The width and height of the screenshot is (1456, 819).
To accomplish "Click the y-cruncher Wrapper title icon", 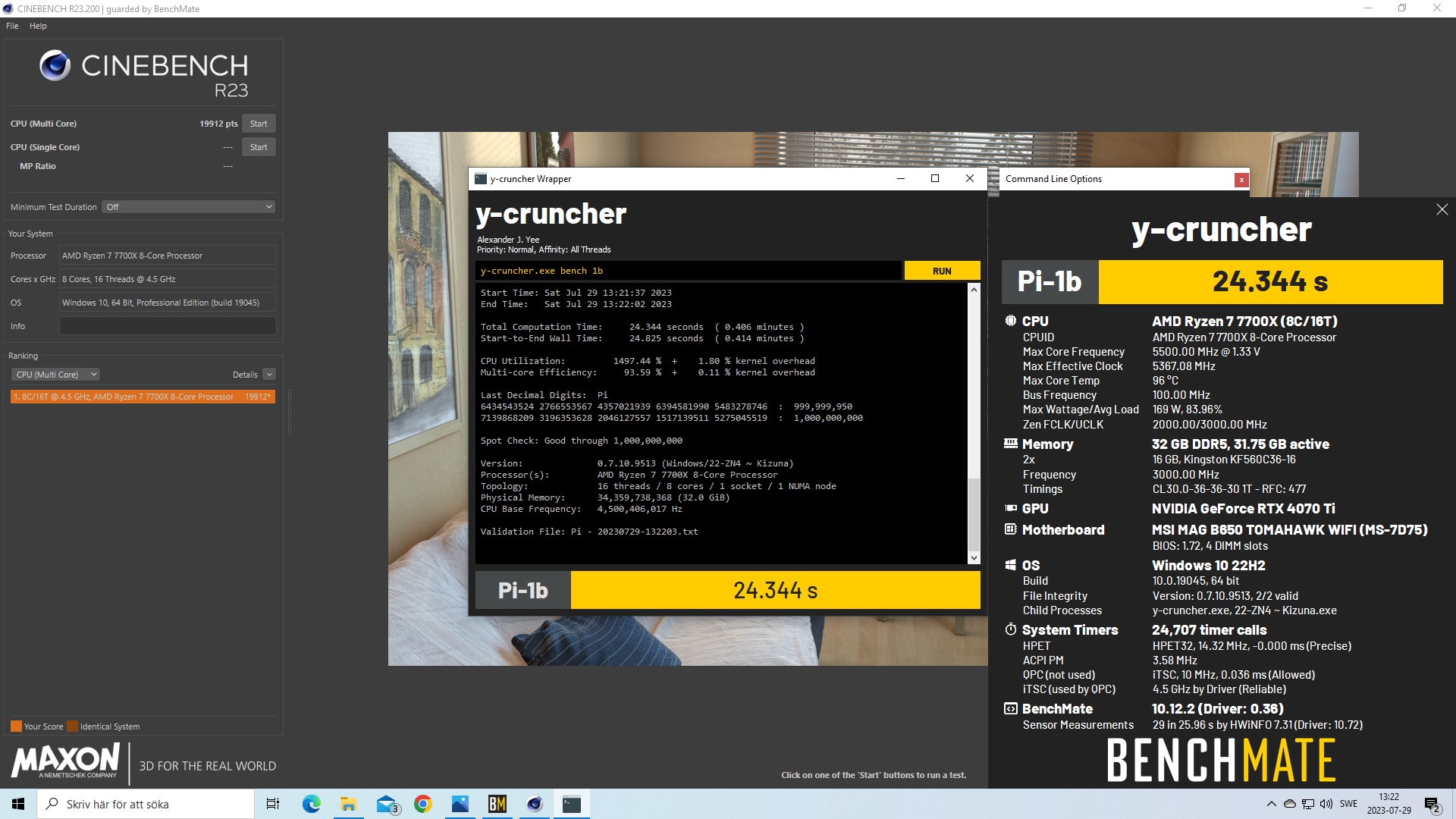I will tap(480, 179).
